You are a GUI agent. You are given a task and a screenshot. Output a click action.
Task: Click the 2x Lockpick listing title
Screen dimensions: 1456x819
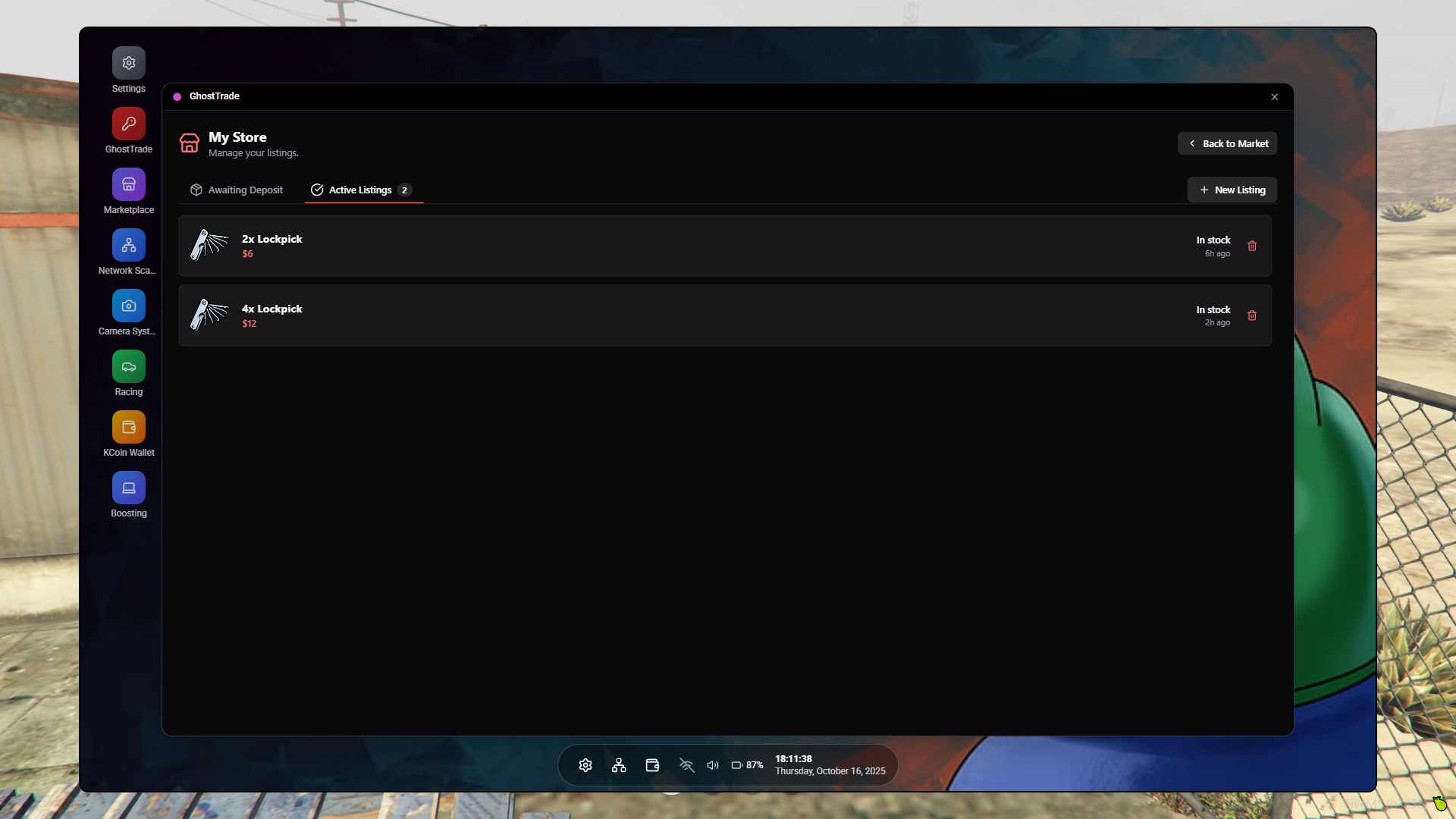click(272, 239)
